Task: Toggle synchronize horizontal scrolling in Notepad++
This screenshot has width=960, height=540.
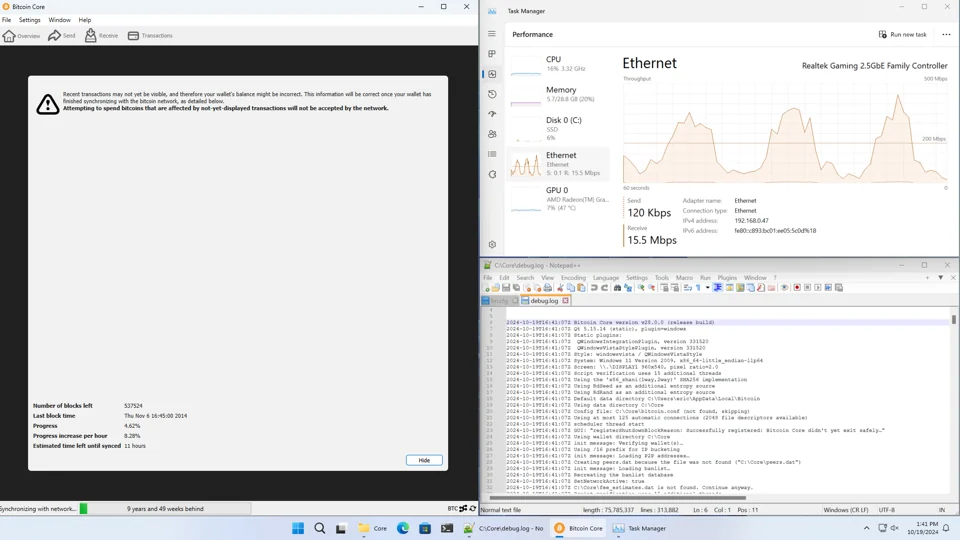Action: pos(675,288)
